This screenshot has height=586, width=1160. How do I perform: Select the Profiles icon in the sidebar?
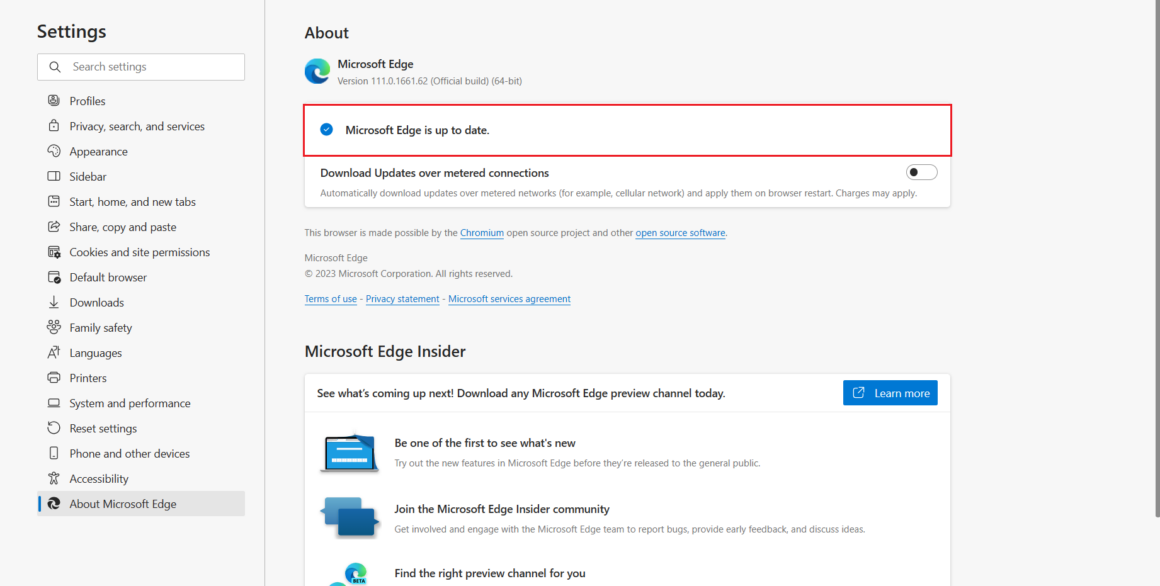tap(53, 100)
